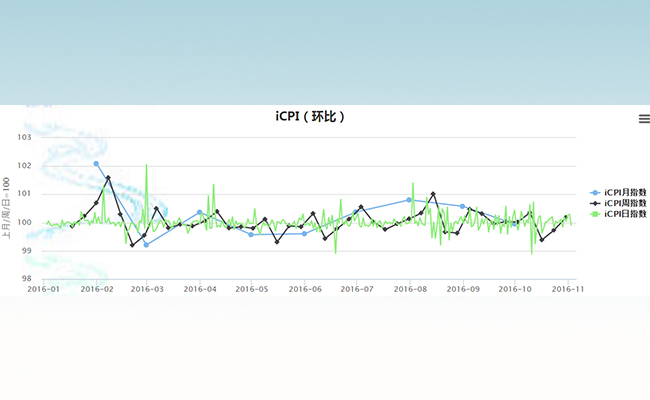650x400 pixels.
Task: Click the 103 y-axis label
Action: [25, 138]
